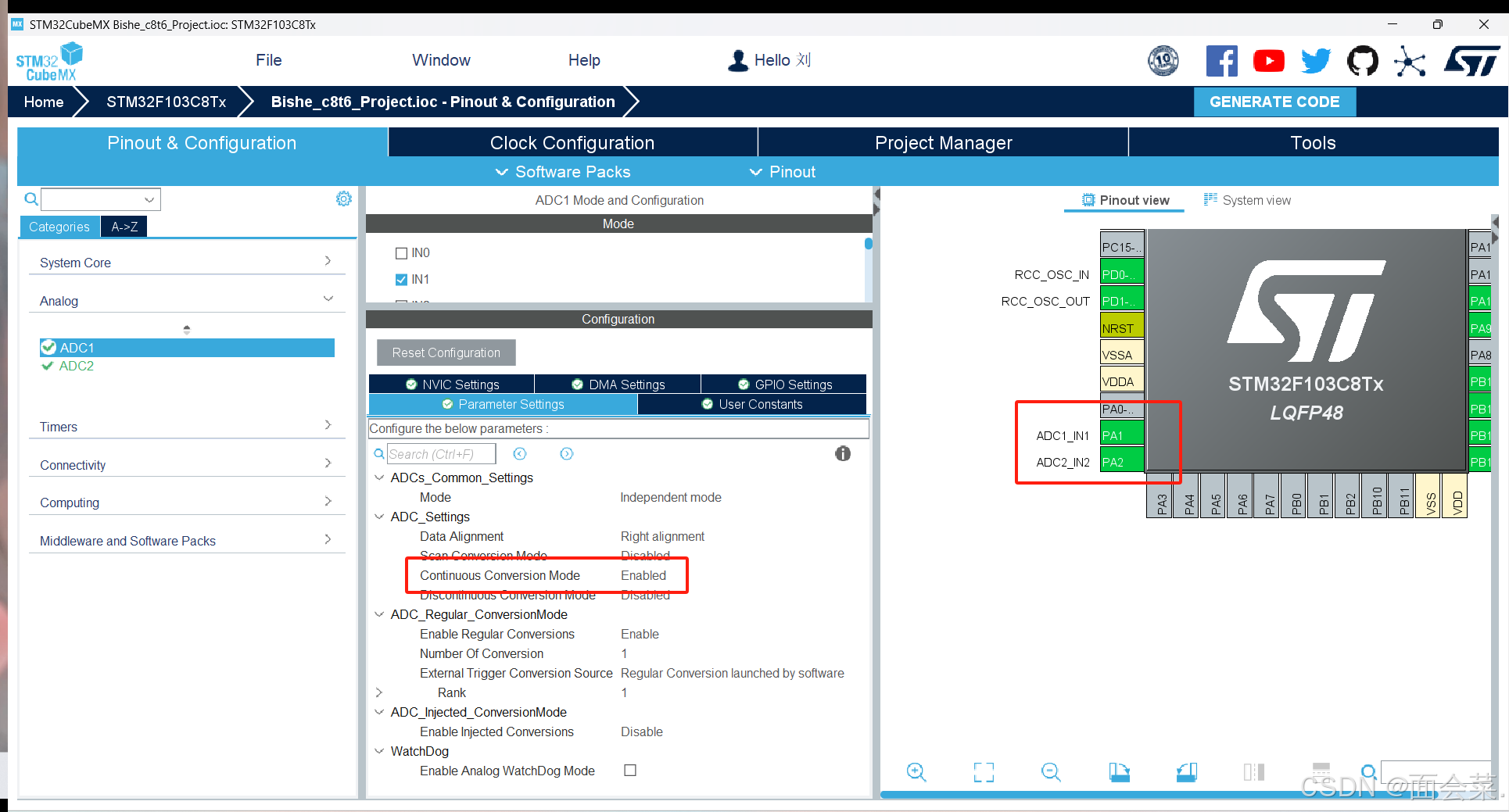Rotate chip view clockwise icon
The height and width of the screenshot is (812, 1509).
pyautogui.click(x=1119, y=772)
